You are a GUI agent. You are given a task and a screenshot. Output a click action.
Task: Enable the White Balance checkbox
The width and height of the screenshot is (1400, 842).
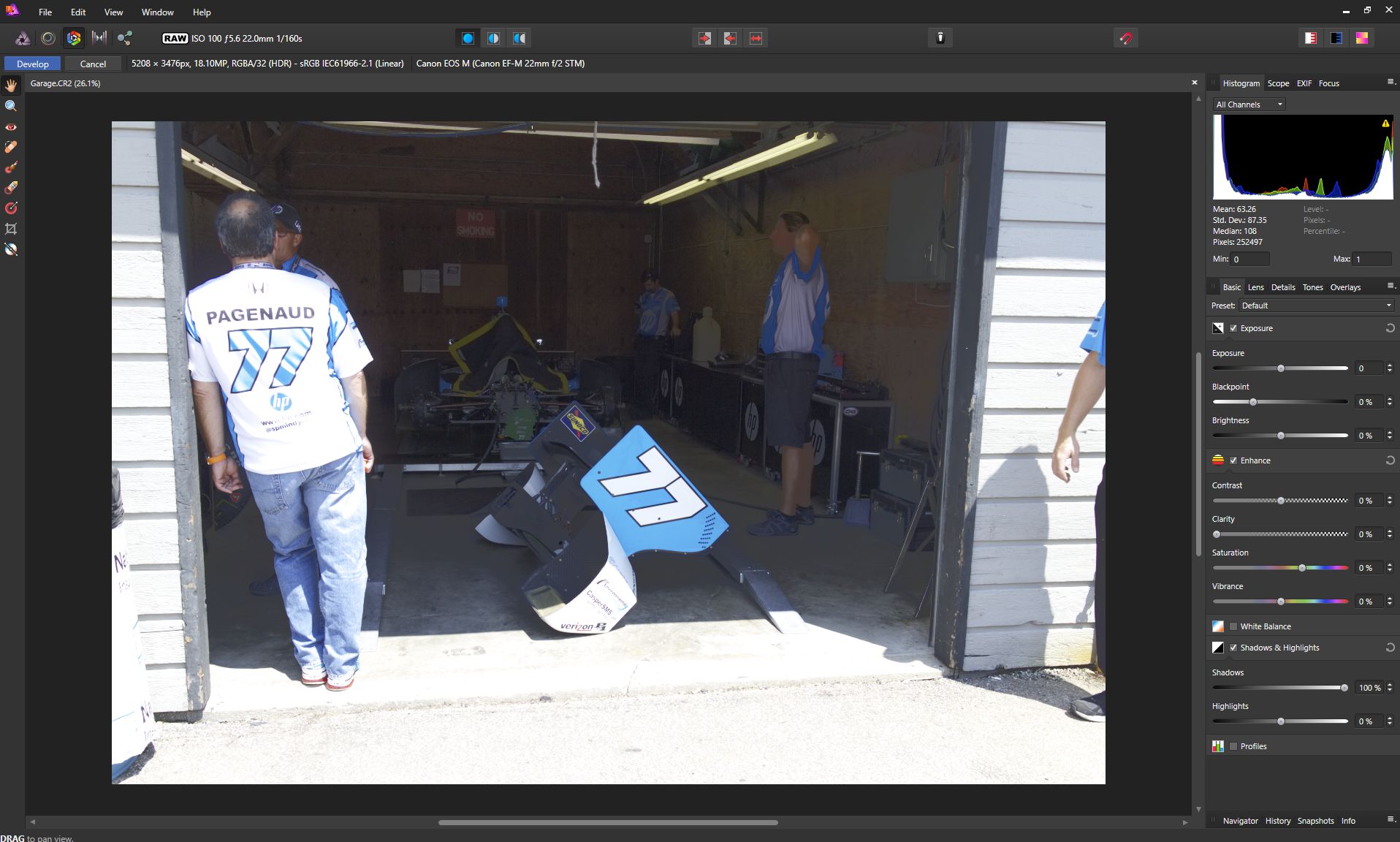(1233, 626)
